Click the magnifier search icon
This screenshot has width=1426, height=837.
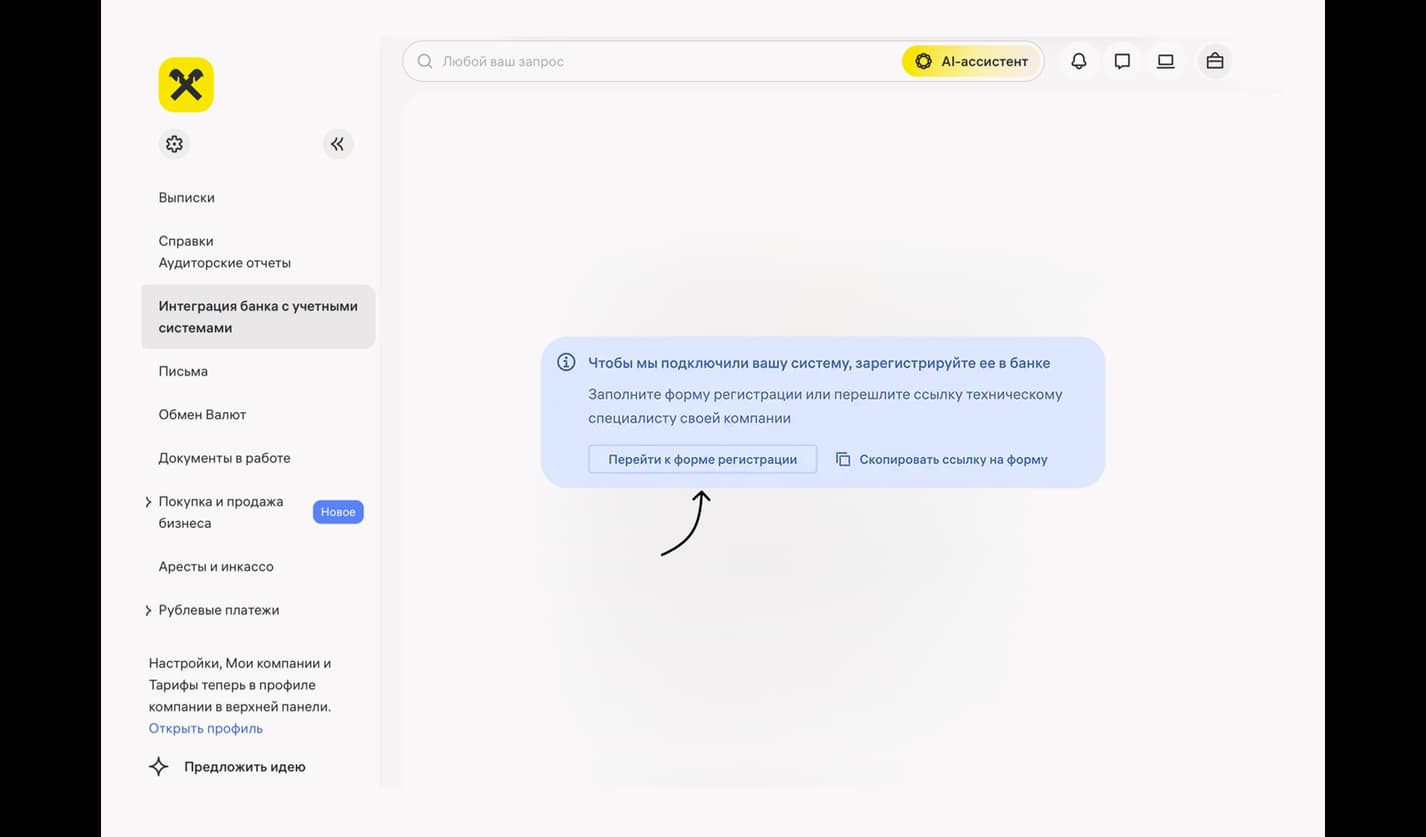pos(425,61)
